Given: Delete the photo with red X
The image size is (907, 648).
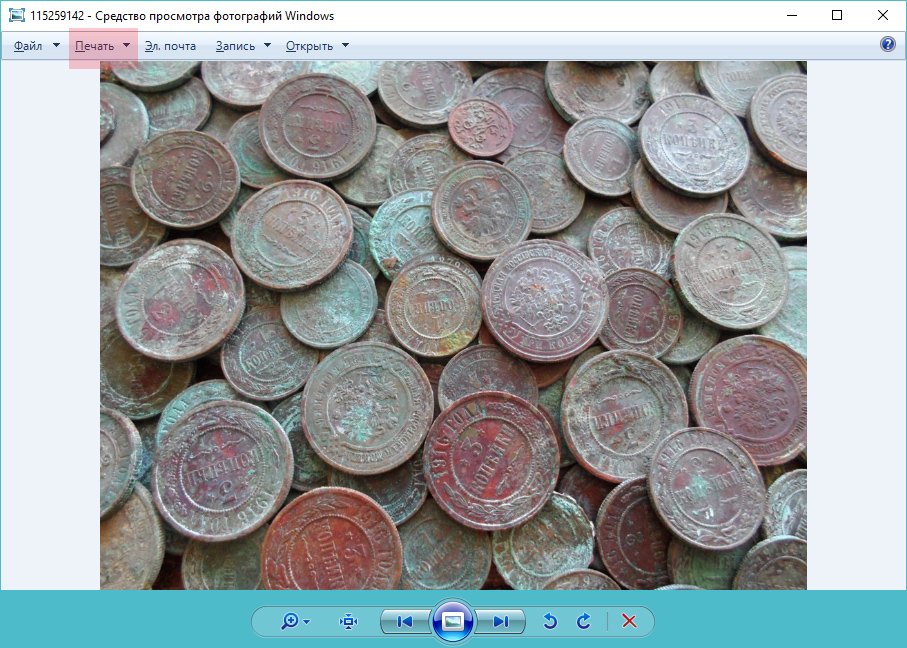Looking at the screenshot, I should [x=629, y=622].
